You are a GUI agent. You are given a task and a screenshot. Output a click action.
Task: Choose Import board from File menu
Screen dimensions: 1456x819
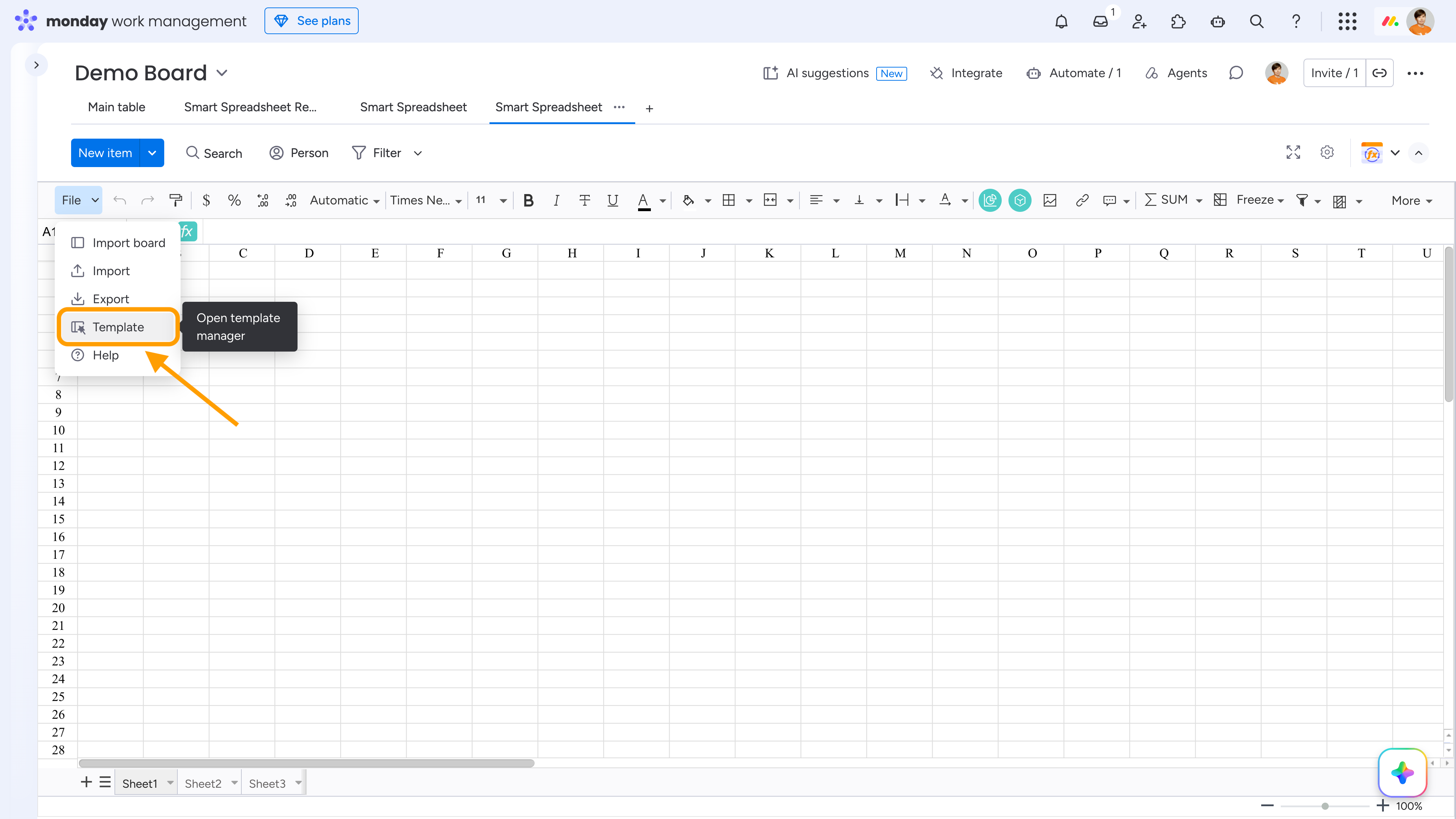click(118, 243)
